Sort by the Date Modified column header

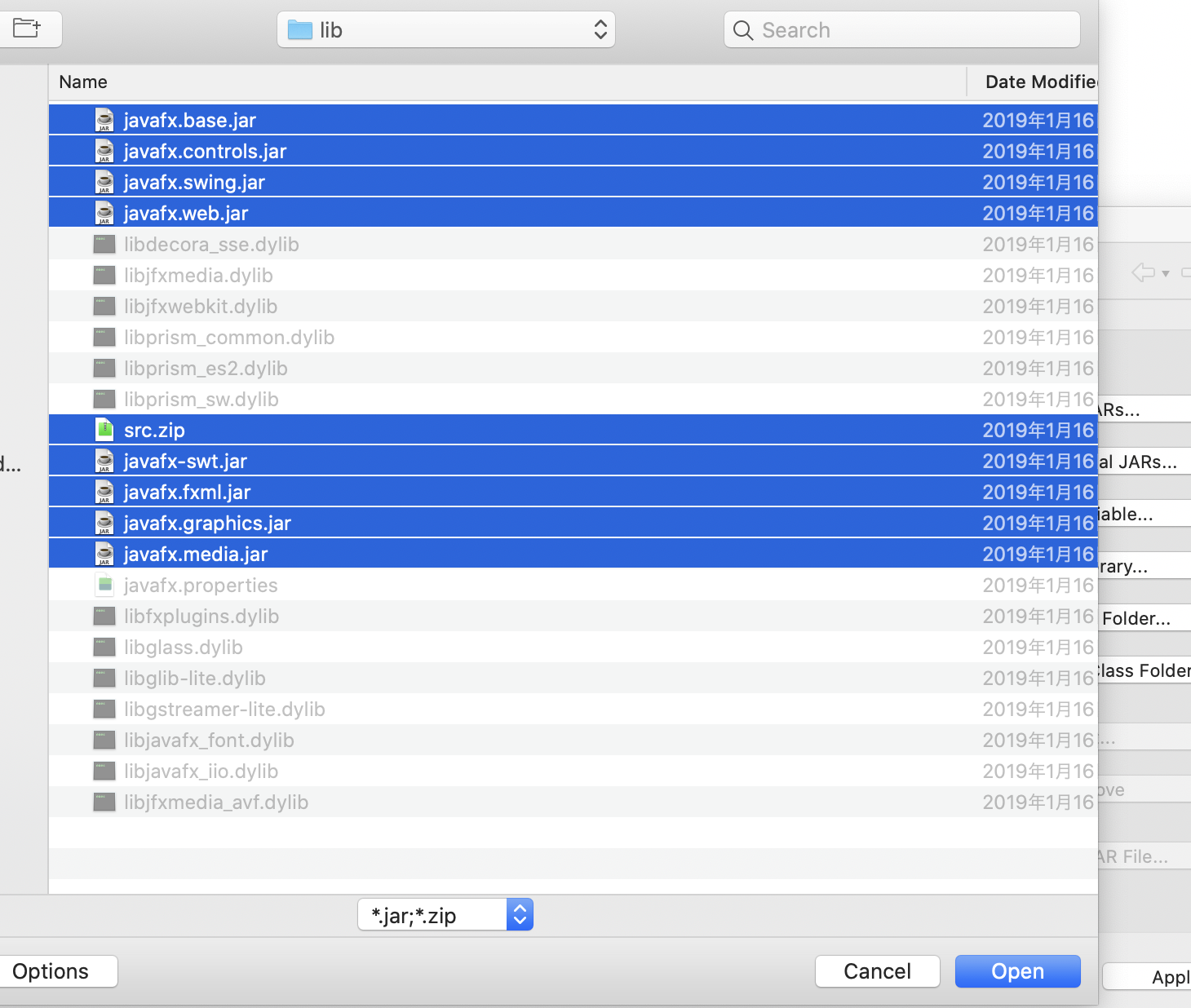click(1040, 82)
